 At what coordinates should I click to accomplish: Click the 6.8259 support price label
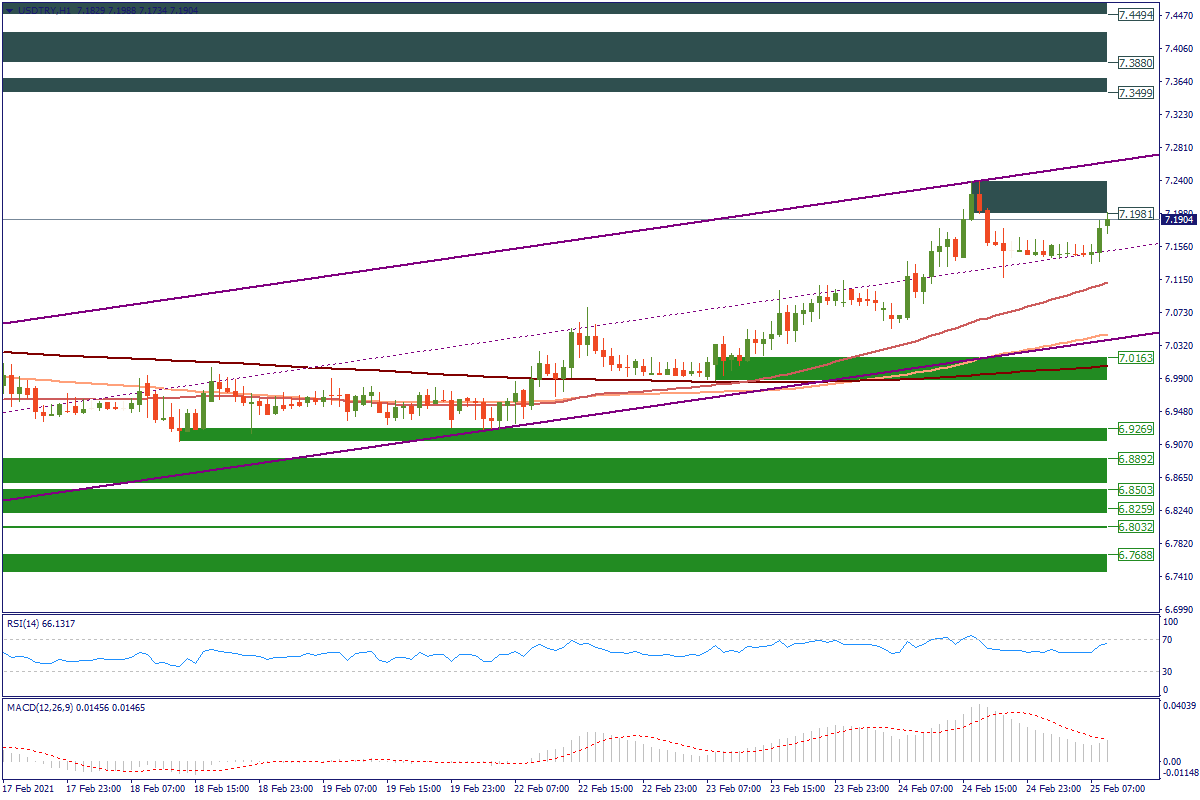pos(1137,509)
